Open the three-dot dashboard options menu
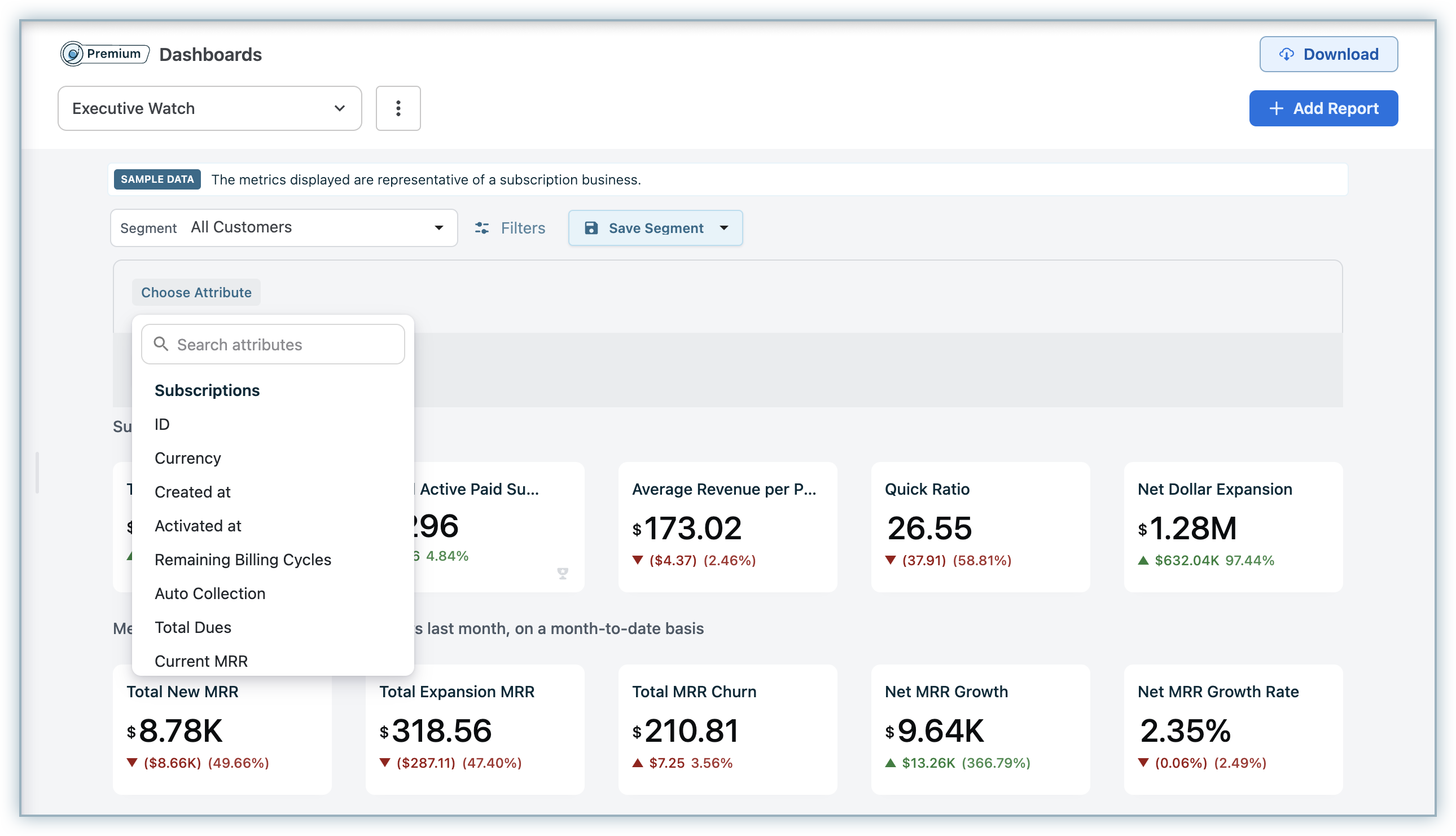 [x=398, y=108]
